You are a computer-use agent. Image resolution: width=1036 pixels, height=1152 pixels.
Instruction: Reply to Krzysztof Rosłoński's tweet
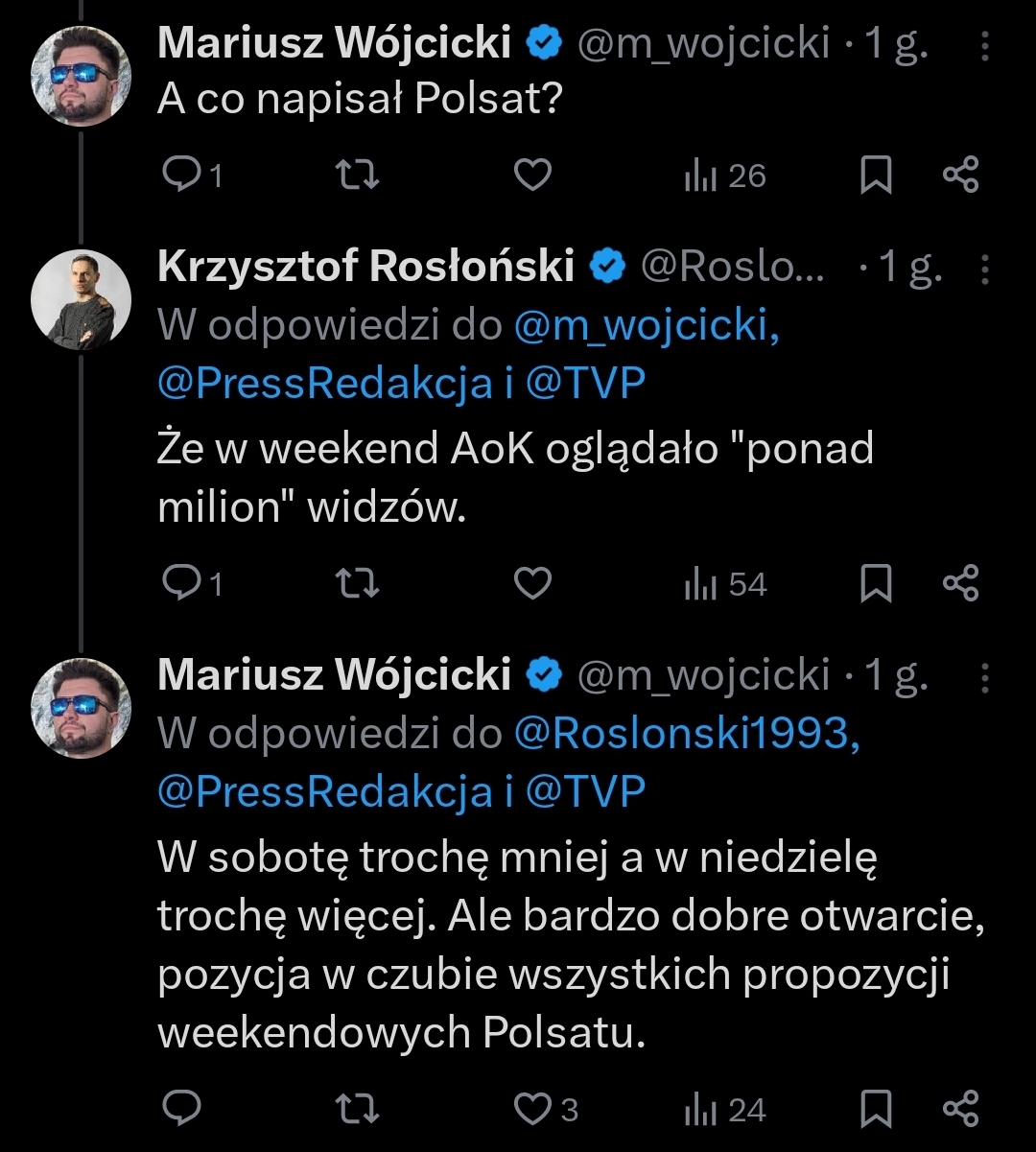[x=180, y=584]
